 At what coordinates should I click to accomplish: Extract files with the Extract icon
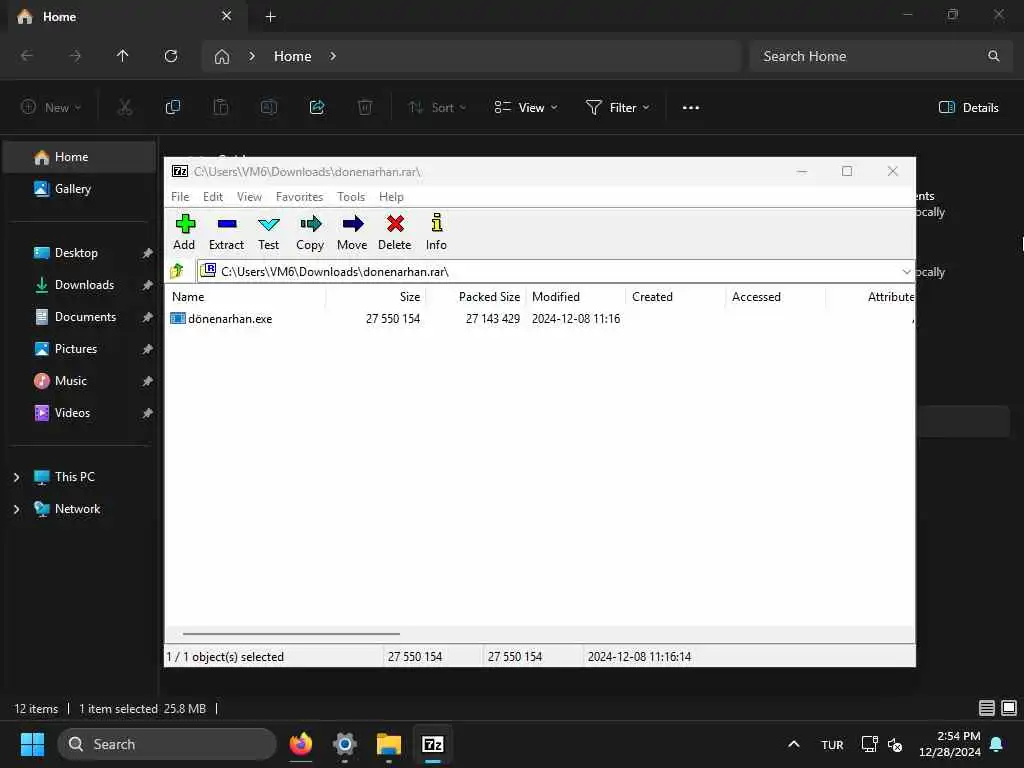click(x=227, y=232)
